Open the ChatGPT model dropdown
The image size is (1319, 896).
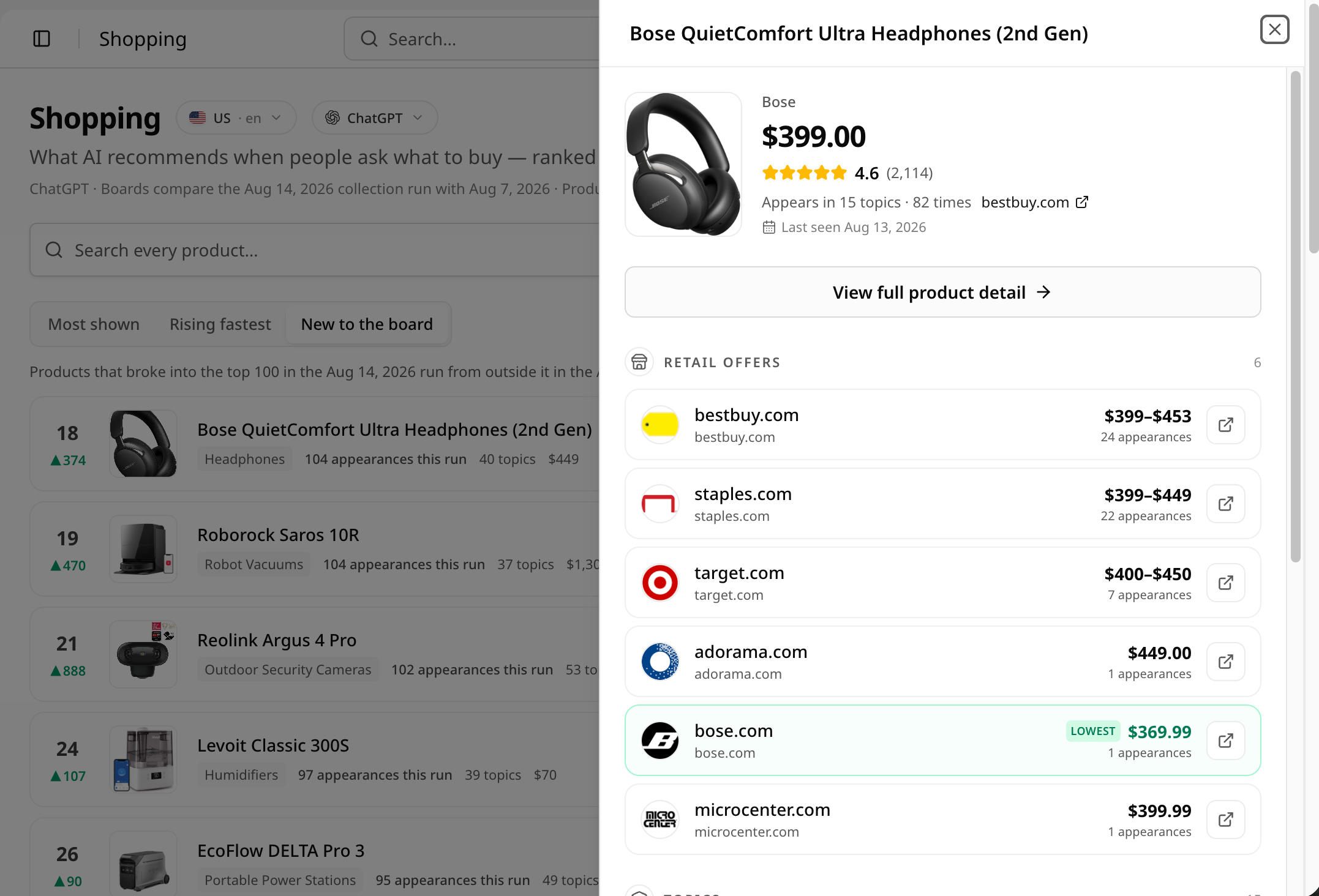(x=375, y=118)
